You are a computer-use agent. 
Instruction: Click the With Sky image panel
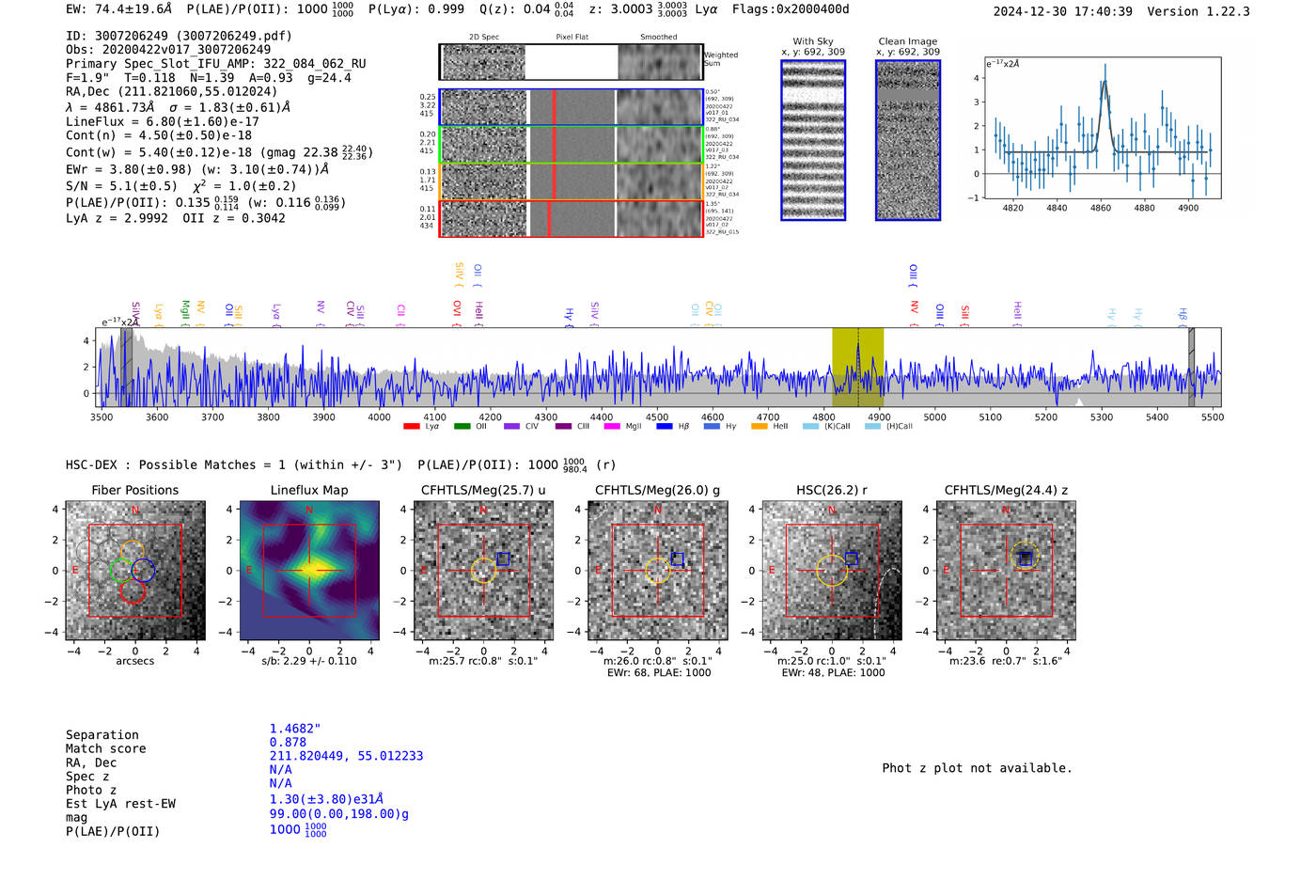coord(813,140)
